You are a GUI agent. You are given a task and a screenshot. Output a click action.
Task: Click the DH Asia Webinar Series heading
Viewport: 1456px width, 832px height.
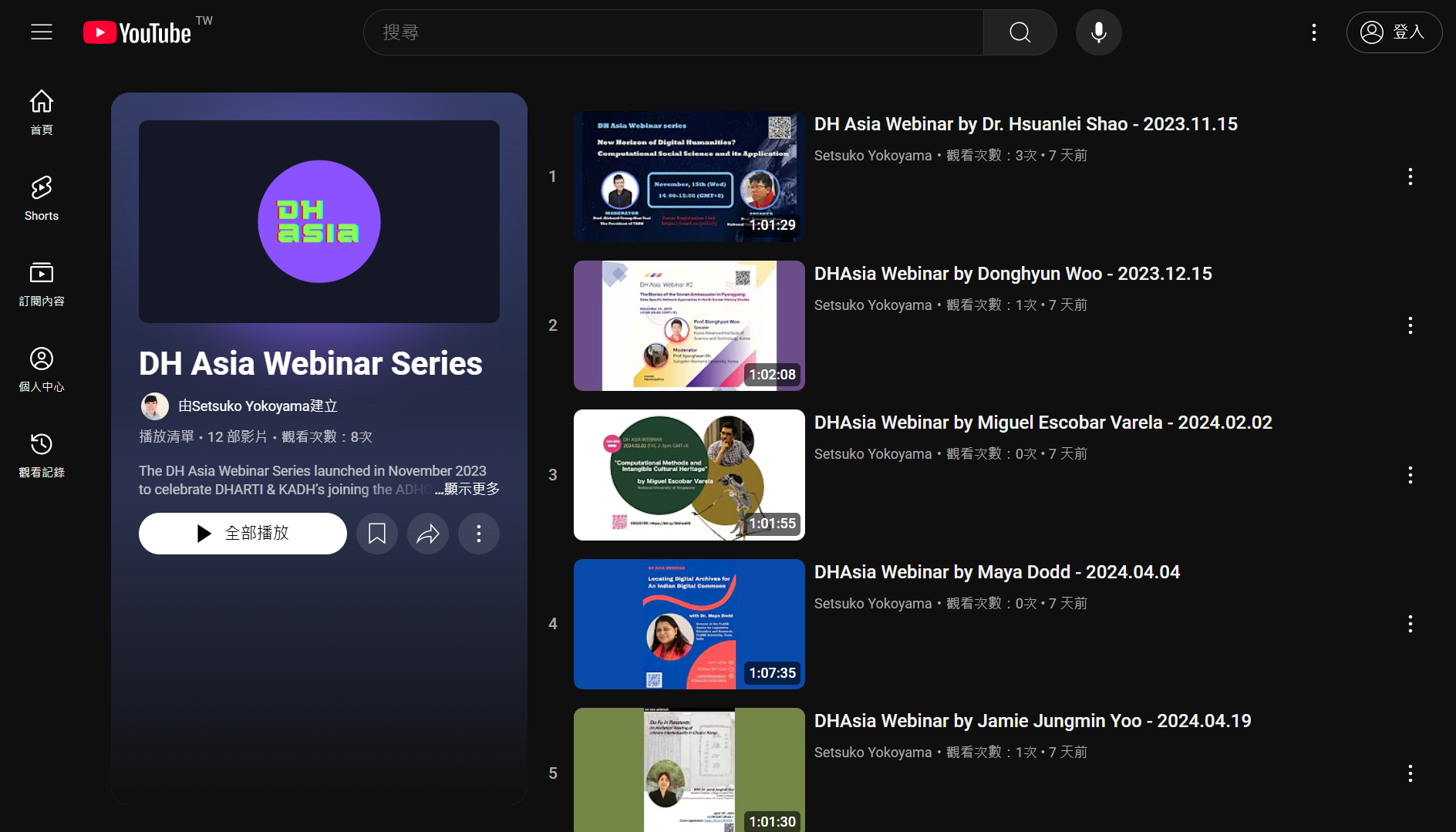pos(311,363)
